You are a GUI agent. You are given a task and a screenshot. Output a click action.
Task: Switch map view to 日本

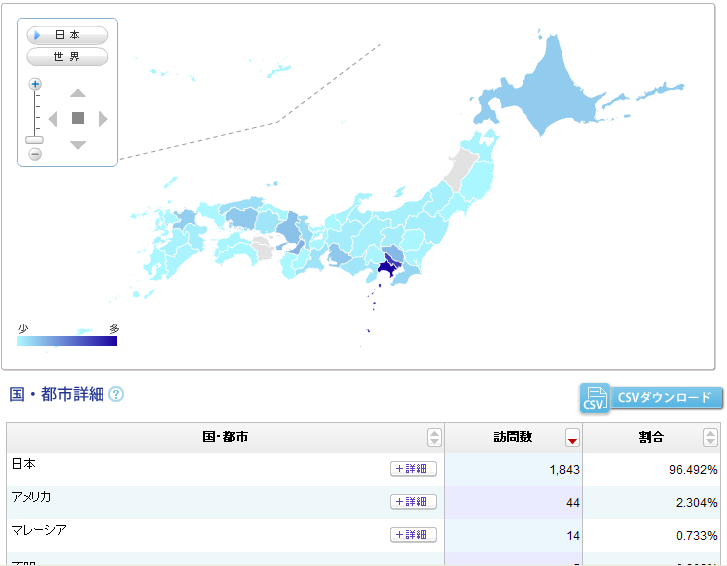[67, 35]
